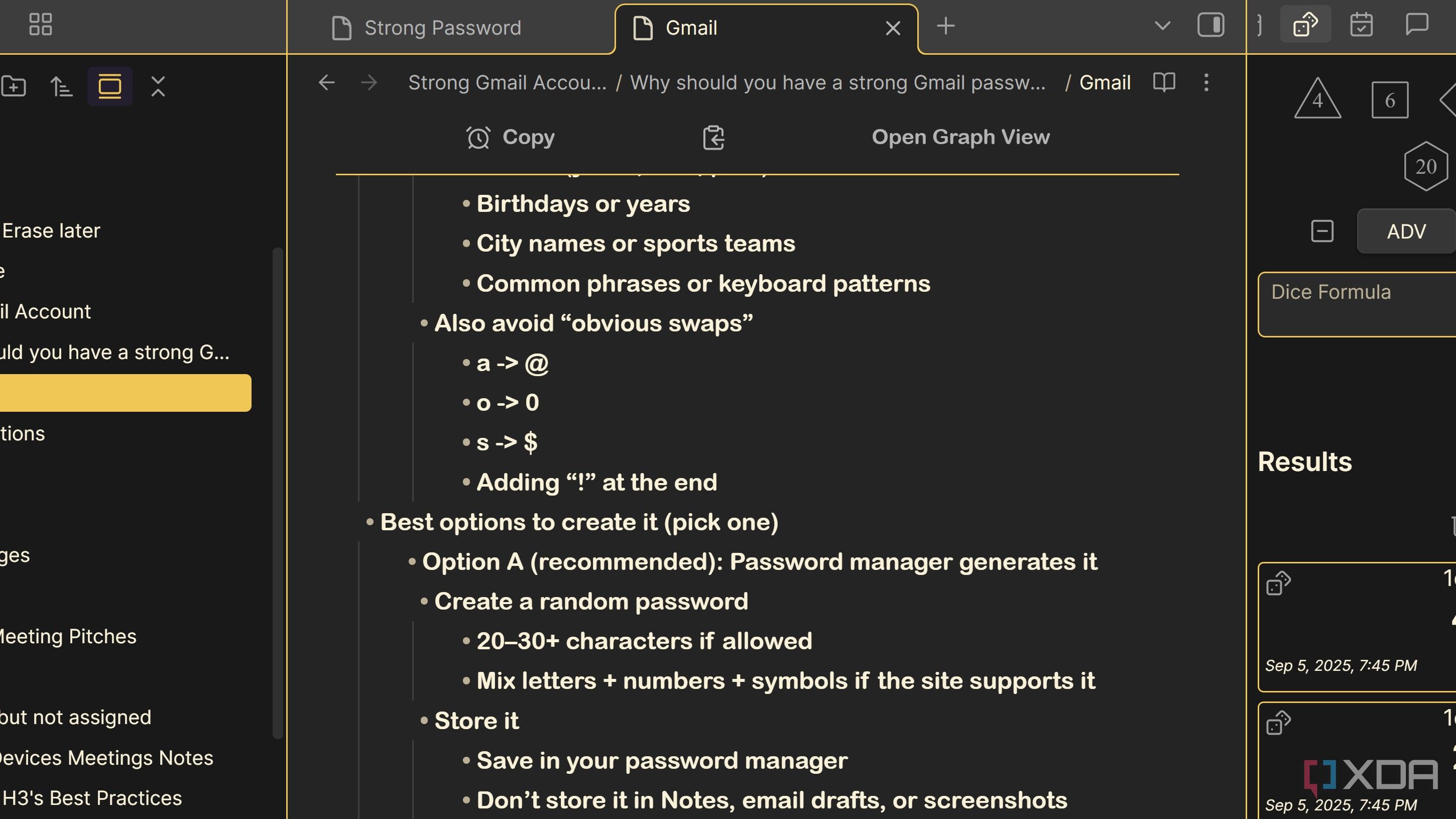Collapse 'Also avoid obvious swaps' bullet
This screenshot has width=1456, height=819.
point(424,324)
